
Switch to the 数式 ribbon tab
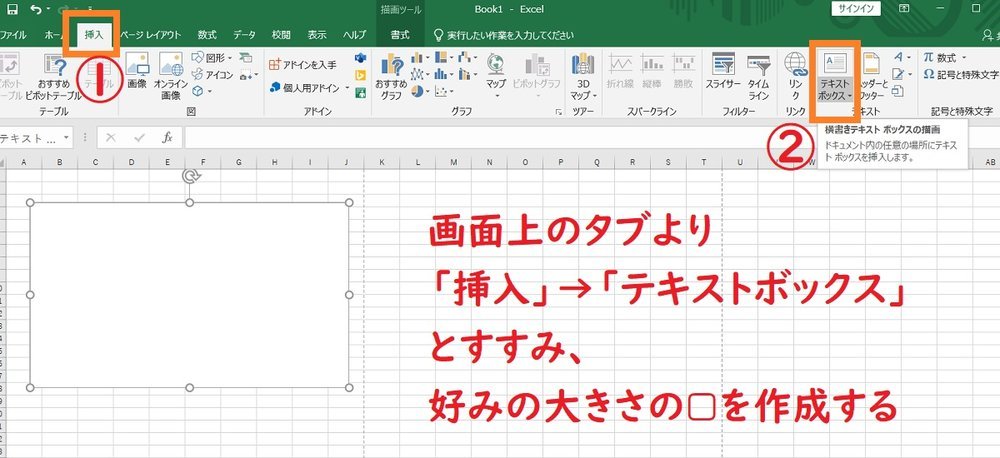207,34
